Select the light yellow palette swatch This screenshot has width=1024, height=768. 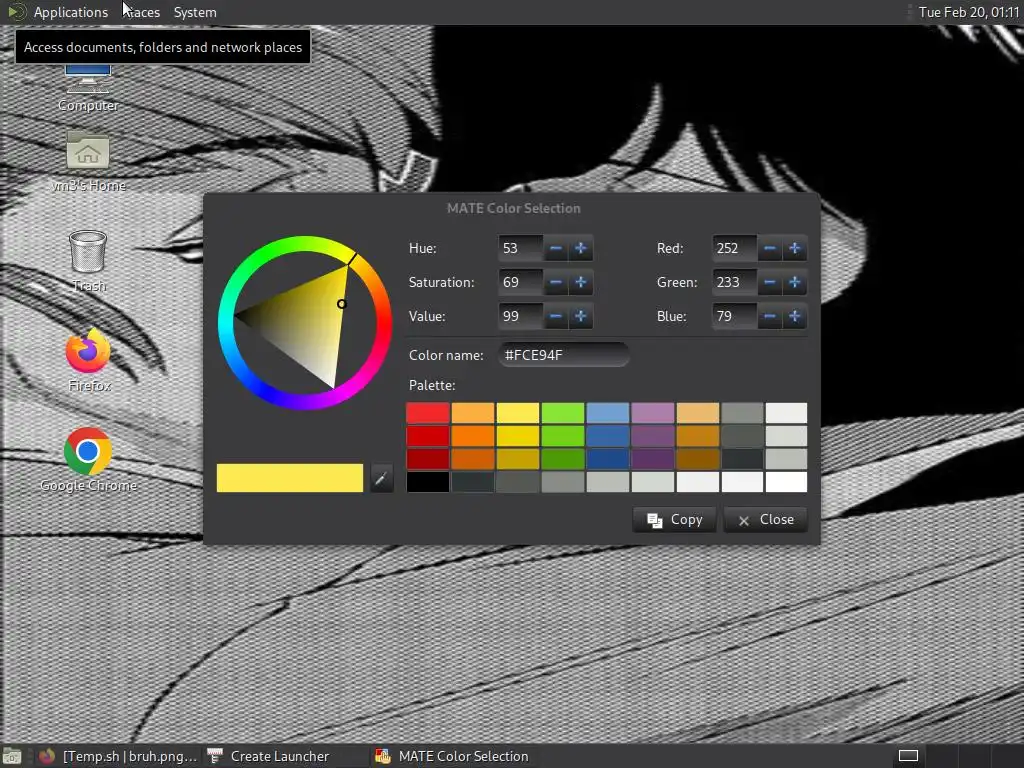[x=518, y=413]
